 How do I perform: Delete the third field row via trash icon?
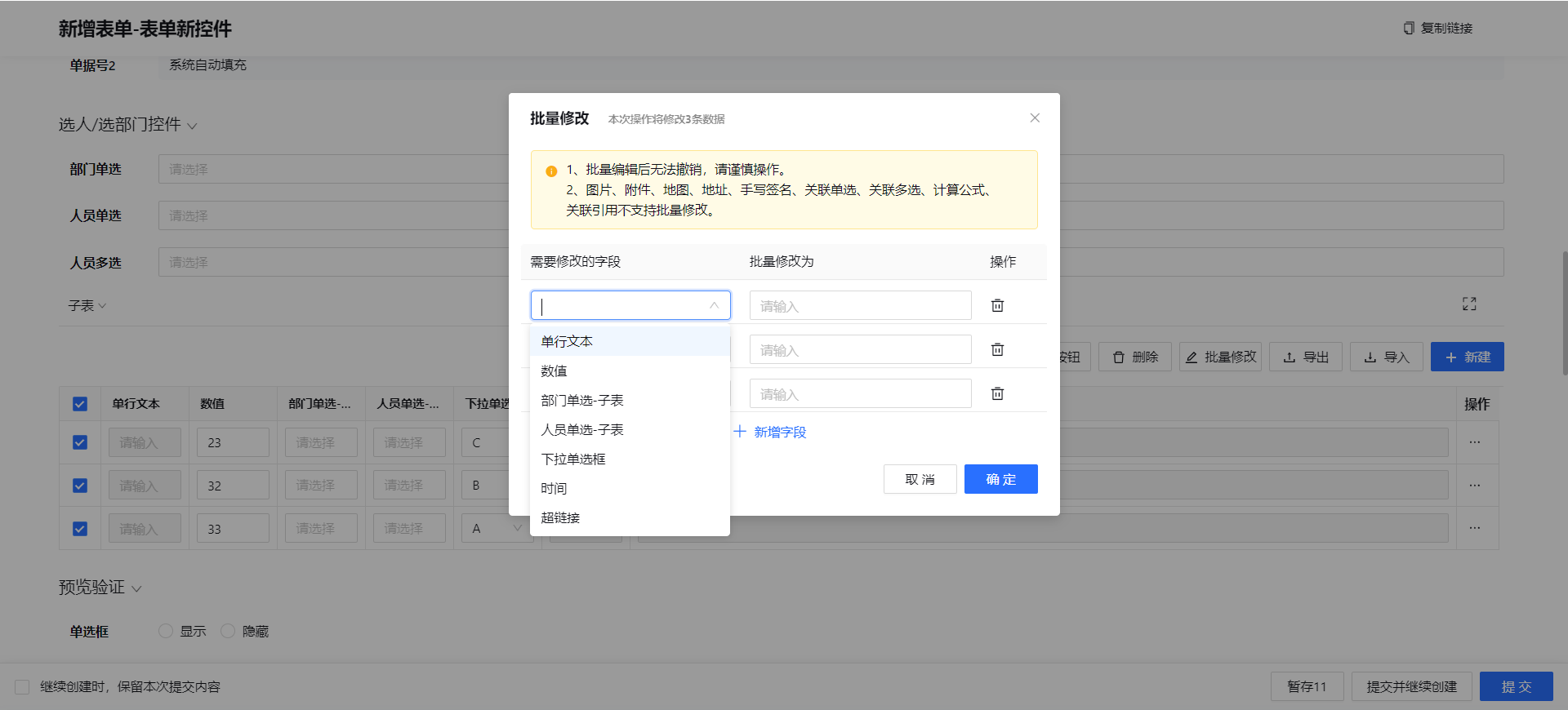pos(997,393)
